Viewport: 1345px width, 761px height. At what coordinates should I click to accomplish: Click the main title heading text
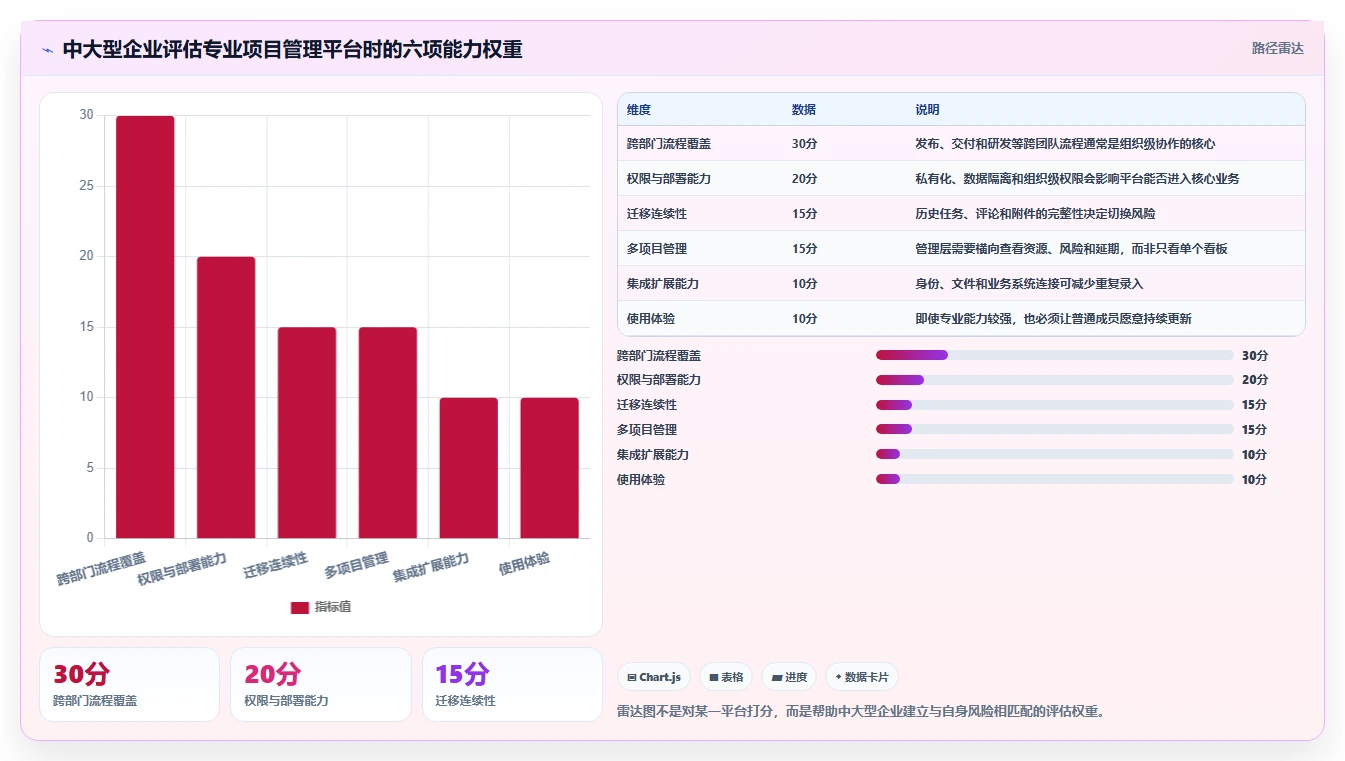[292, 50]
